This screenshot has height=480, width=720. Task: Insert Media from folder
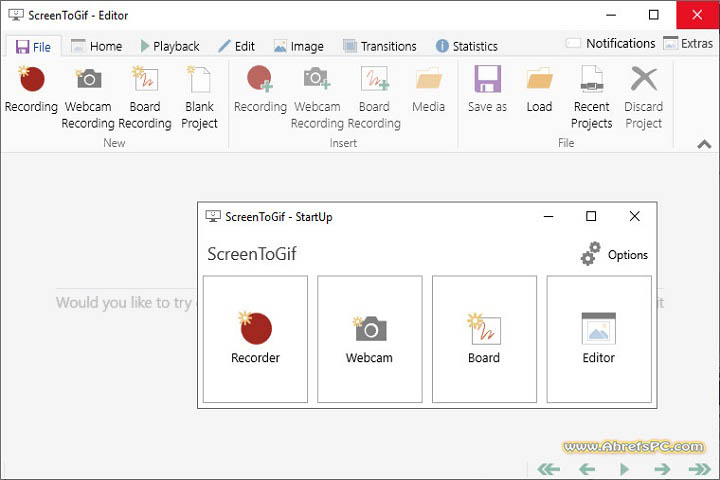(428, 90)
